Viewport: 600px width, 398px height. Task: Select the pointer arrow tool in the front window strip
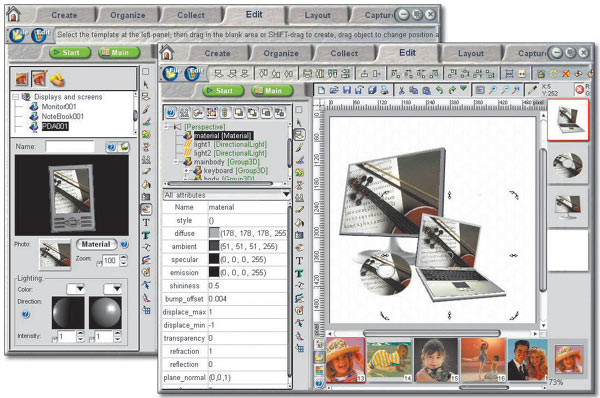click(x=299, y=122)
